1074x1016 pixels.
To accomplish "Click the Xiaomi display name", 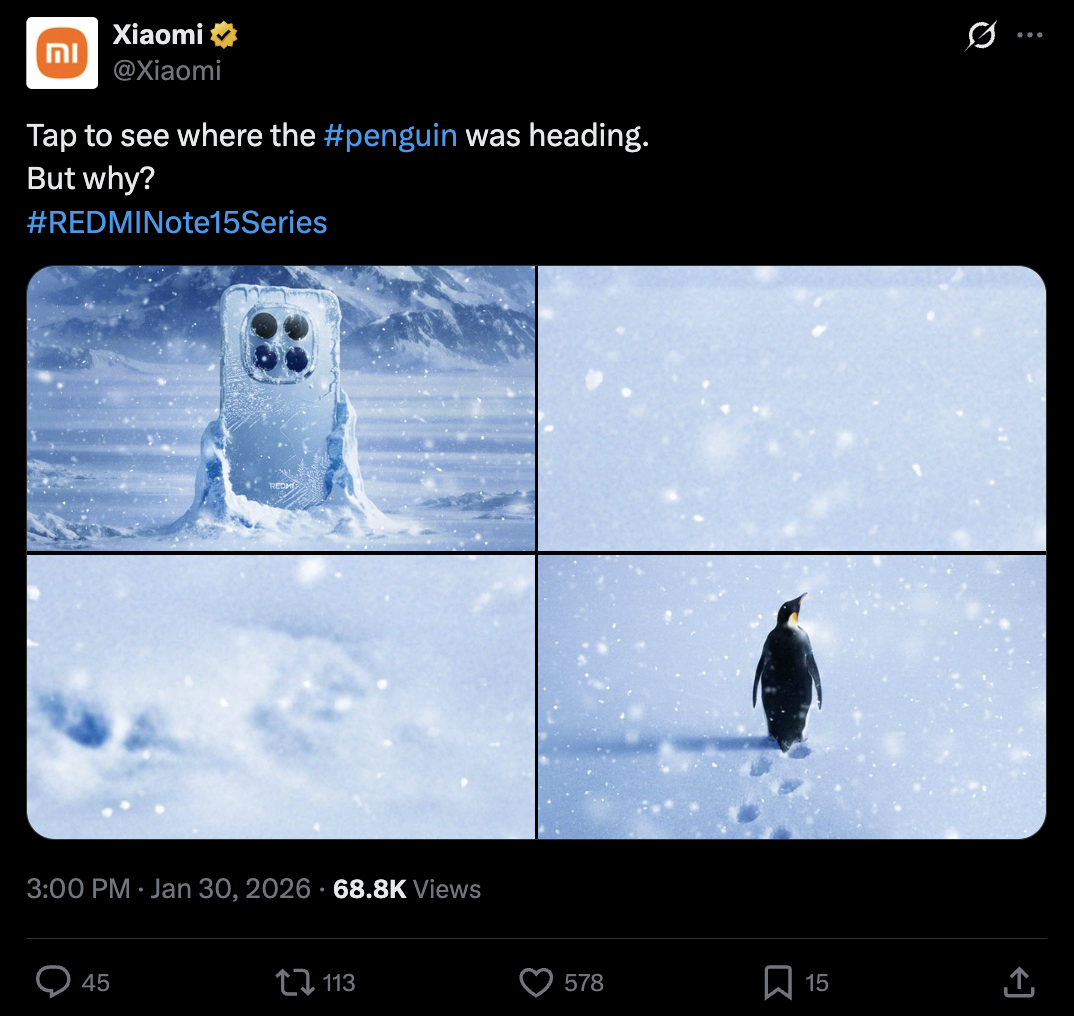I will (156, 33).
